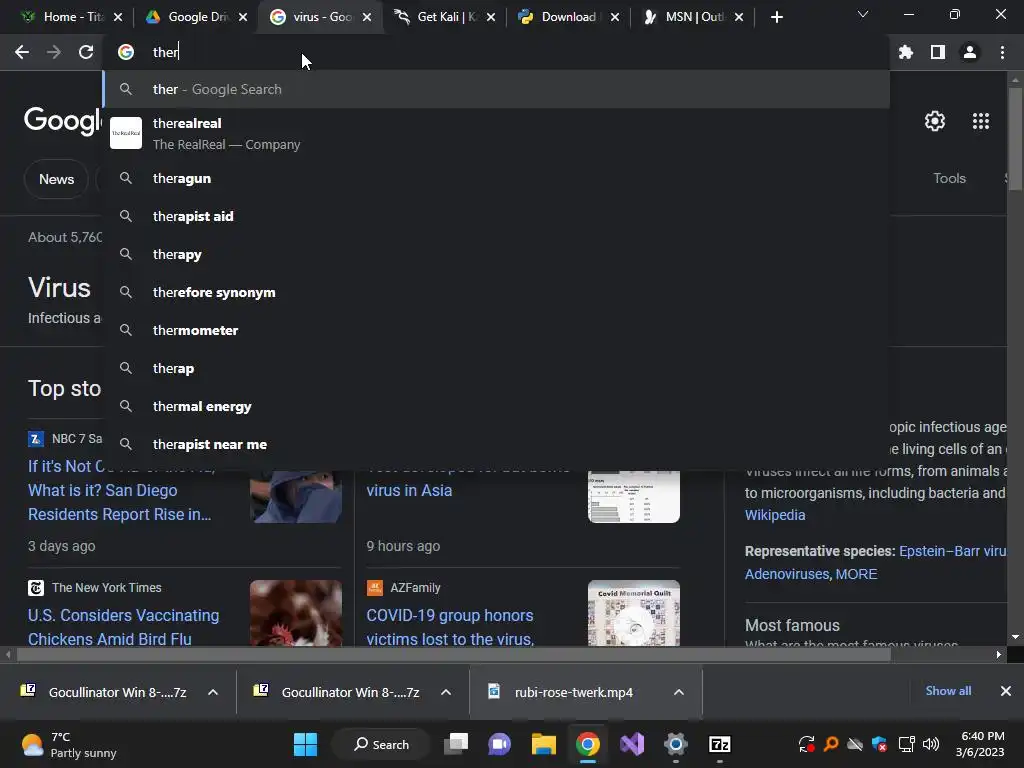Open the Wikipedia source link

775,515
